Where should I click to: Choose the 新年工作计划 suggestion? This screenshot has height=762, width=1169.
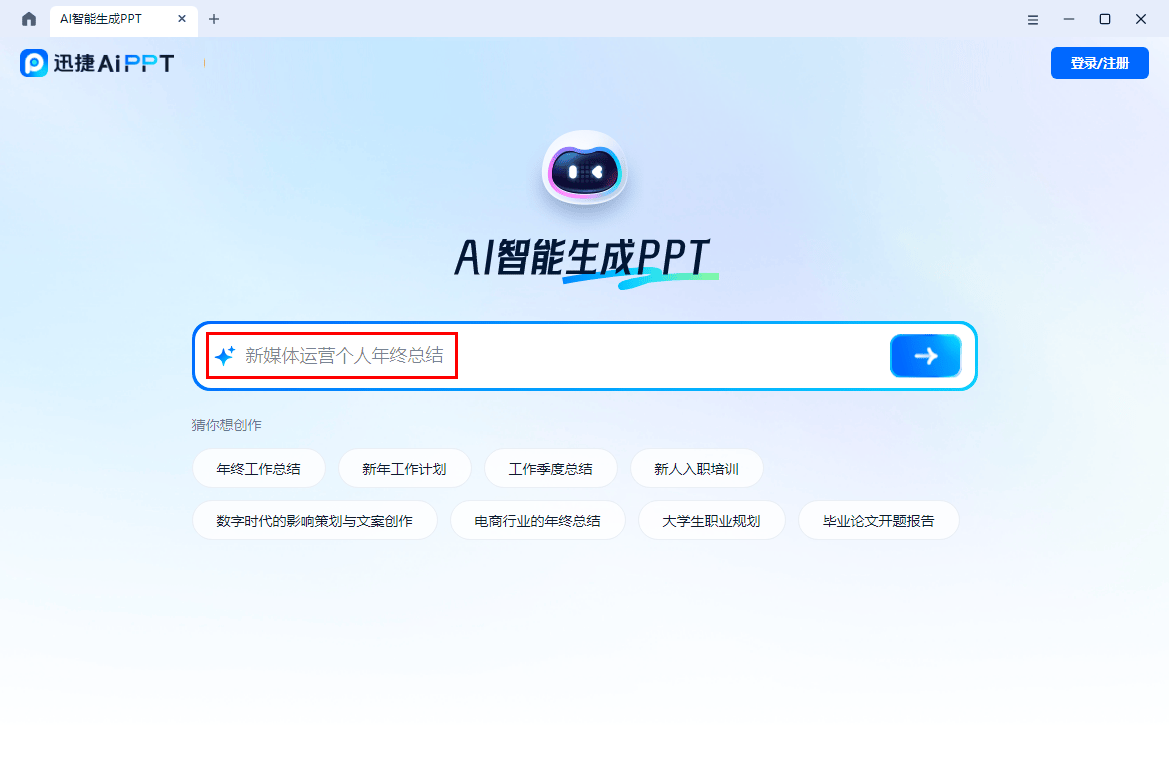[404, 468]
